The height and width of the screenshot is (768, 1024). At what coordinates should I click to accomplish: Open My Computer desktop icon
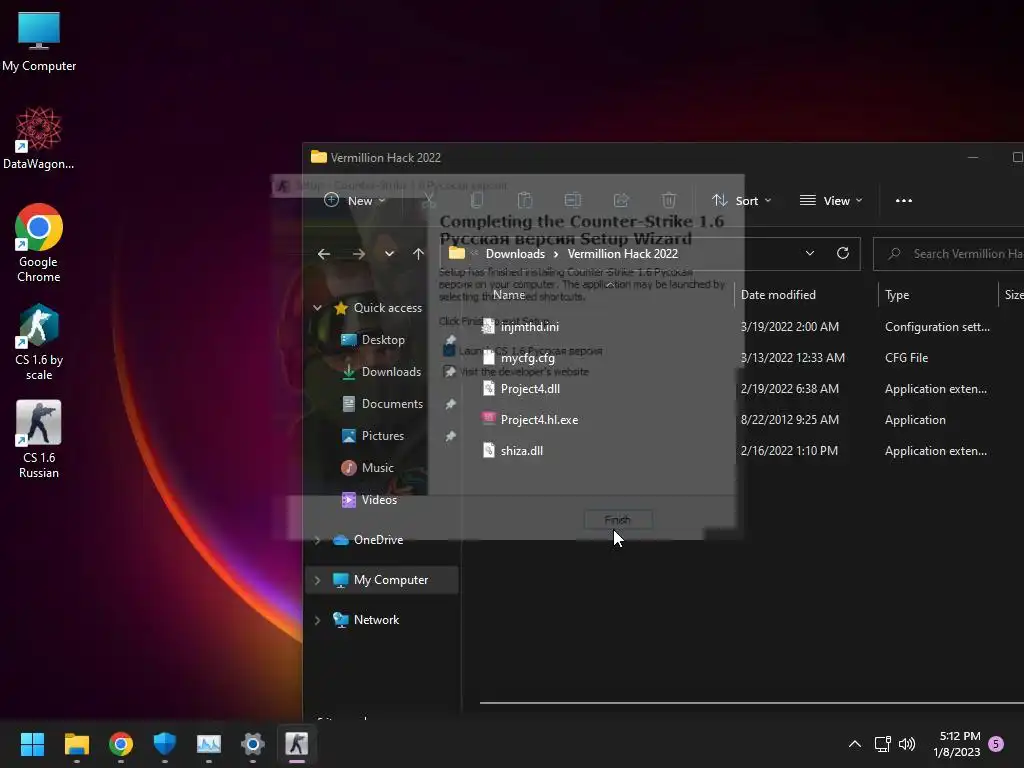coord(39,42)
